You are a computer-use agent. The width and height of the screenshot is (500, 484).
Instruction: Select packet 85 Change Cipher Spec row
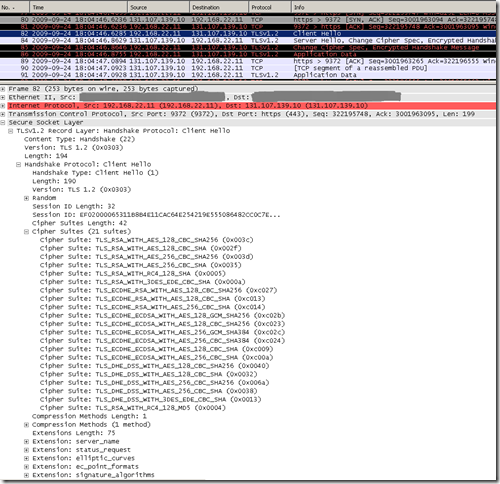[x=248, y=48]
